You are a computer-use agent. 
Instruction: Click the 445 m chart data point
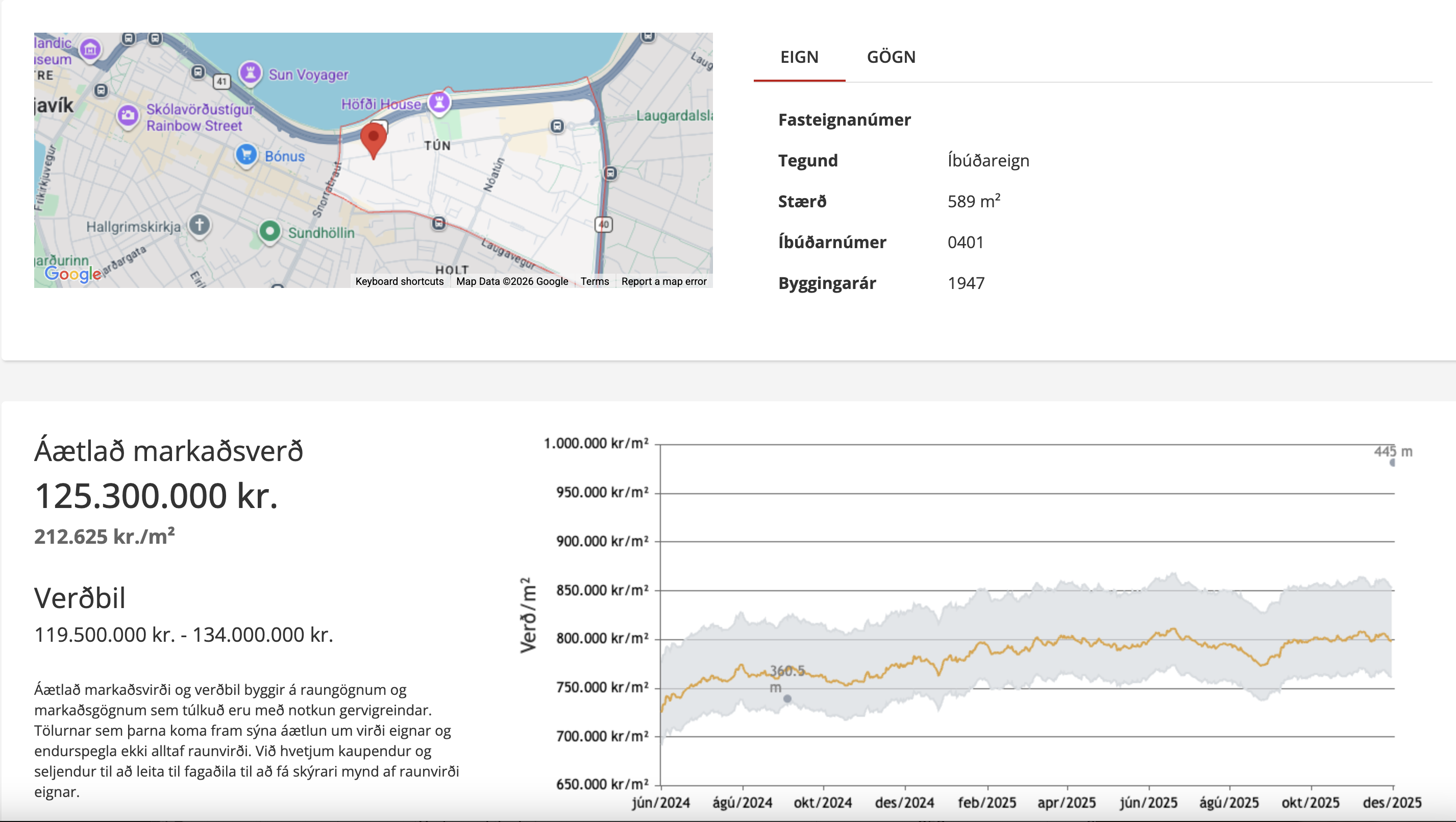[1392, 463]
